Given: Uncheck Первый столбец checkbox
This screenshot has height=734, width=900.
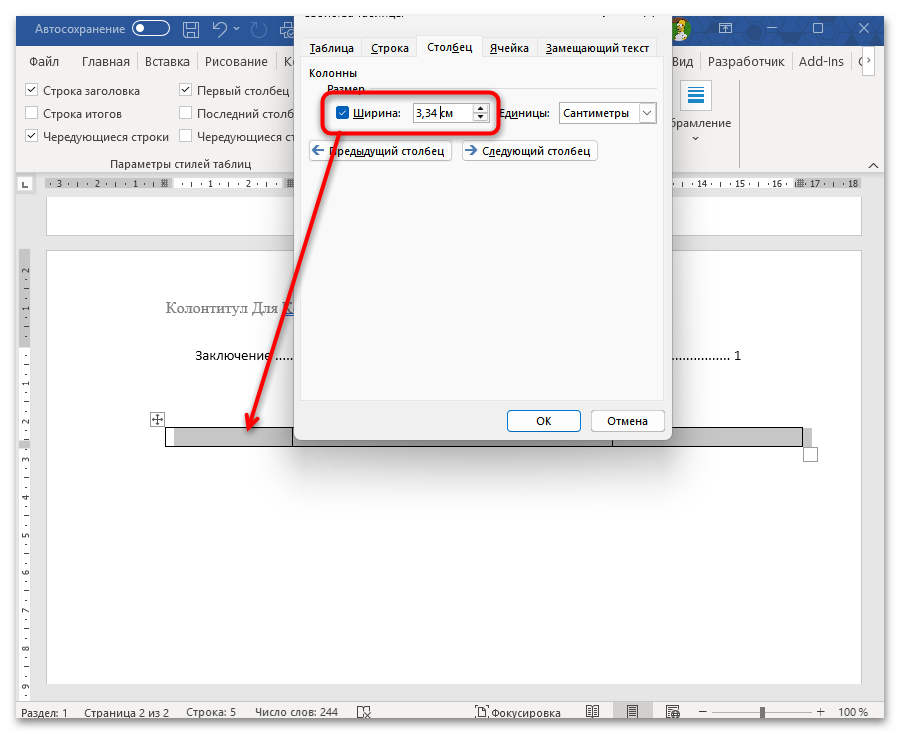Looking at the screenshot, I should pyautogui.click(x=185, y=90).
